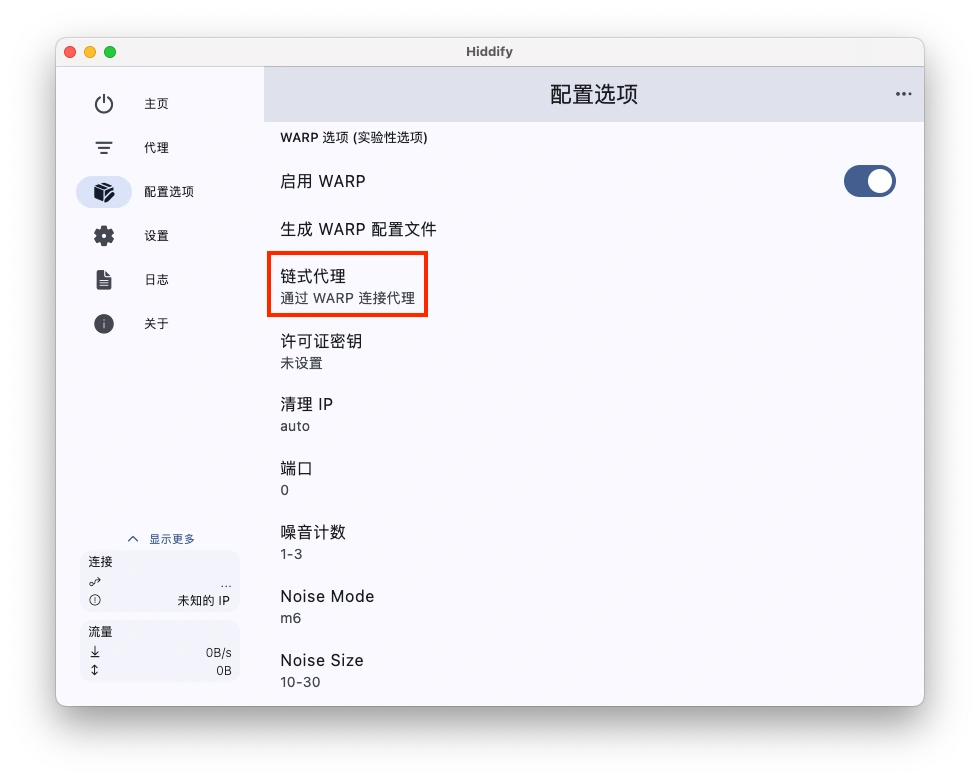This screenshot has height=780, width=980.
Task: Set the 许可证密钥 entry
Action: [x=321, y=351]
